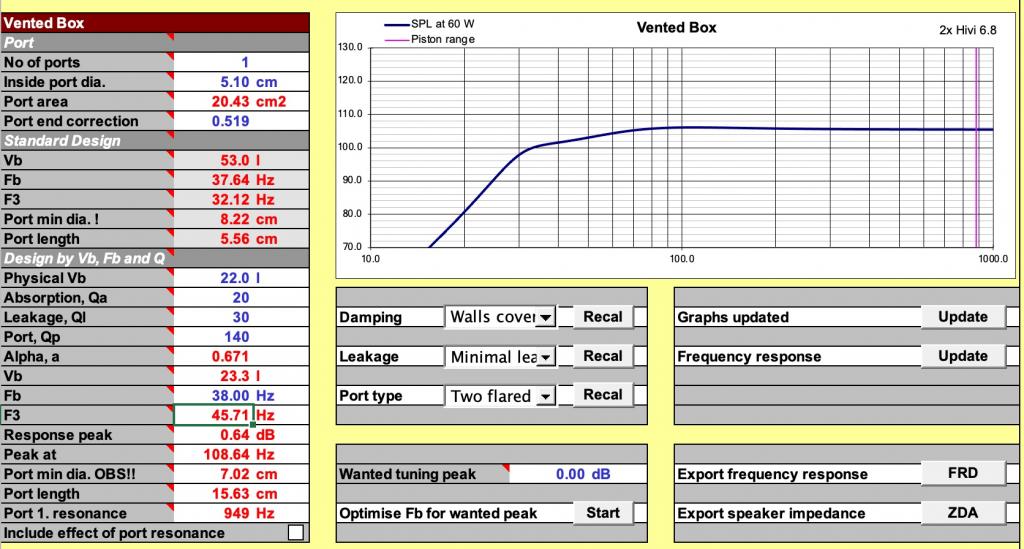Select the Physical Vb value cell

coord(241,278)
